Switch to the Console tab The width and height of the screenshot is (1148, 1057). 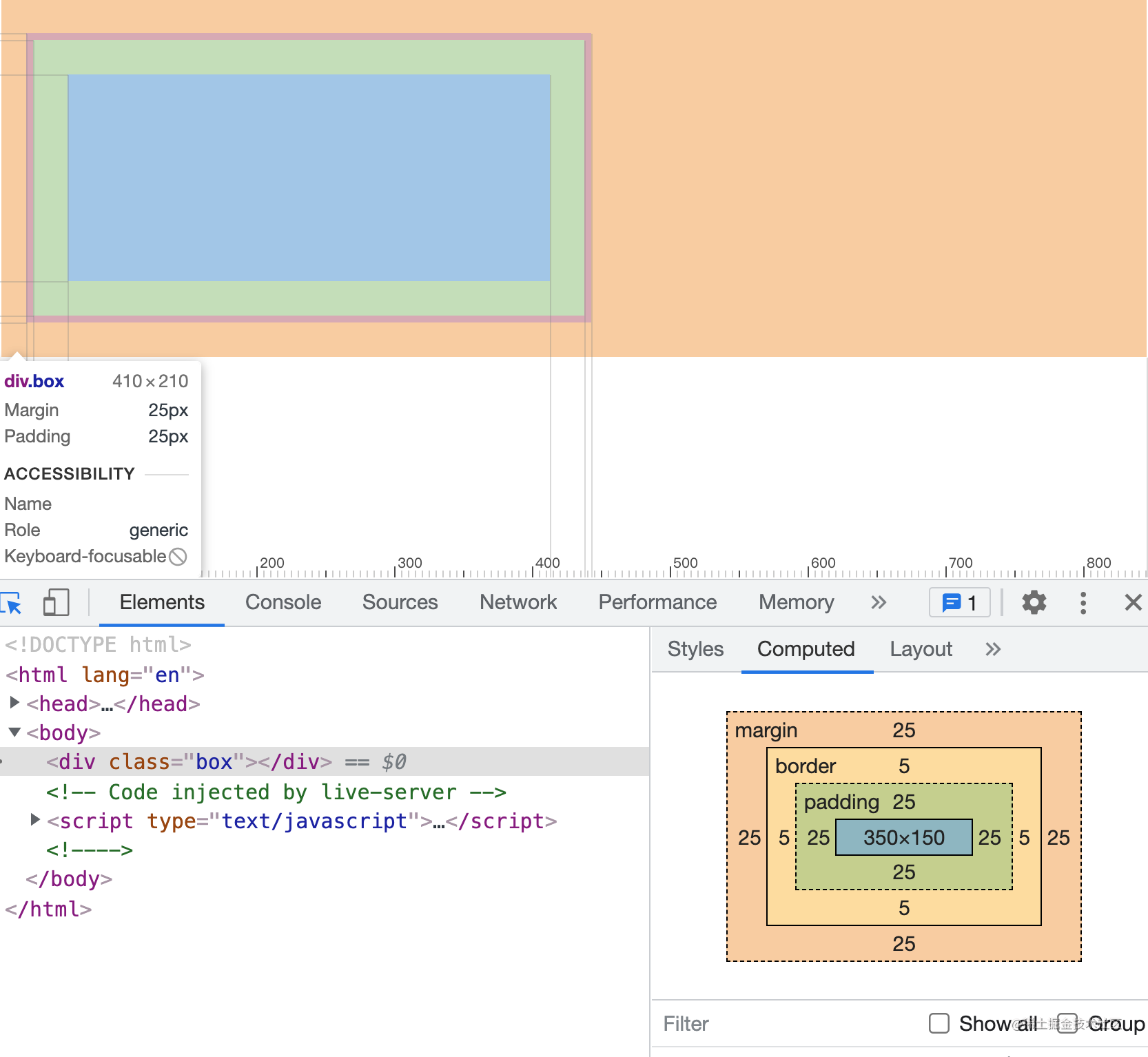[283, 603]
